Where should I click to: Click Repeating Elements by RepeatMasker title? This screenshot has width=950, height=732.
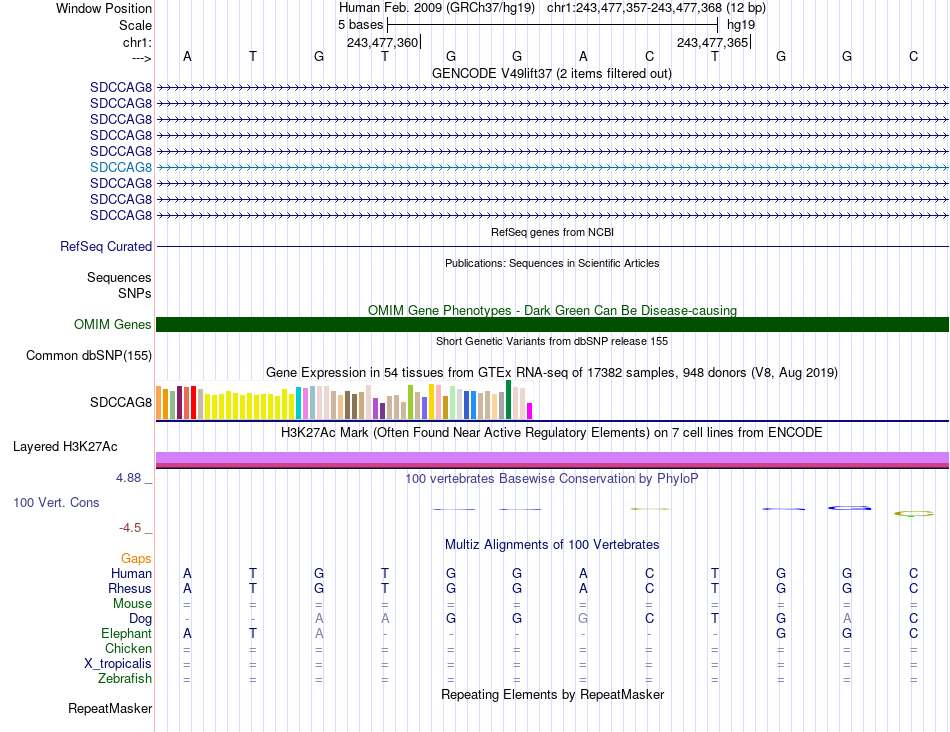pos(552,694)
